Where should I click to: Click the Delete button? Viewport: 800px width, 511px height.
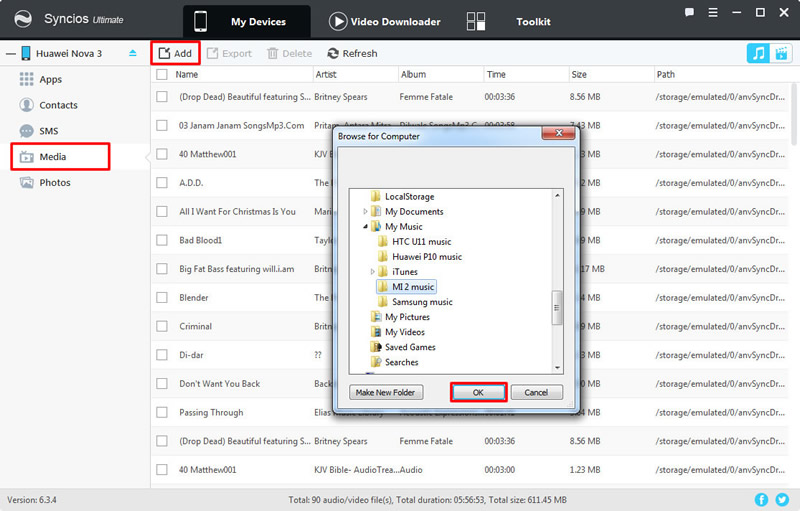pyautogui.click(x=289, y=53)
